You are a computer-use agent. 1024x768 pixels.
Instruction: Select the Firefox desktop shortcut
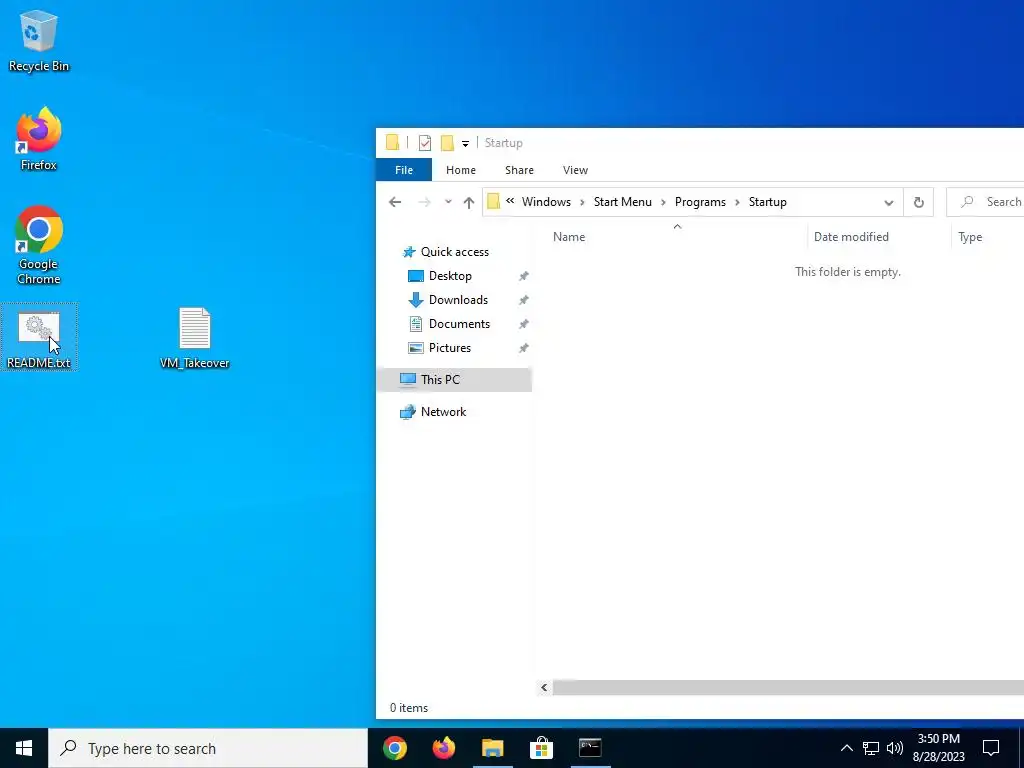(39, 139)
